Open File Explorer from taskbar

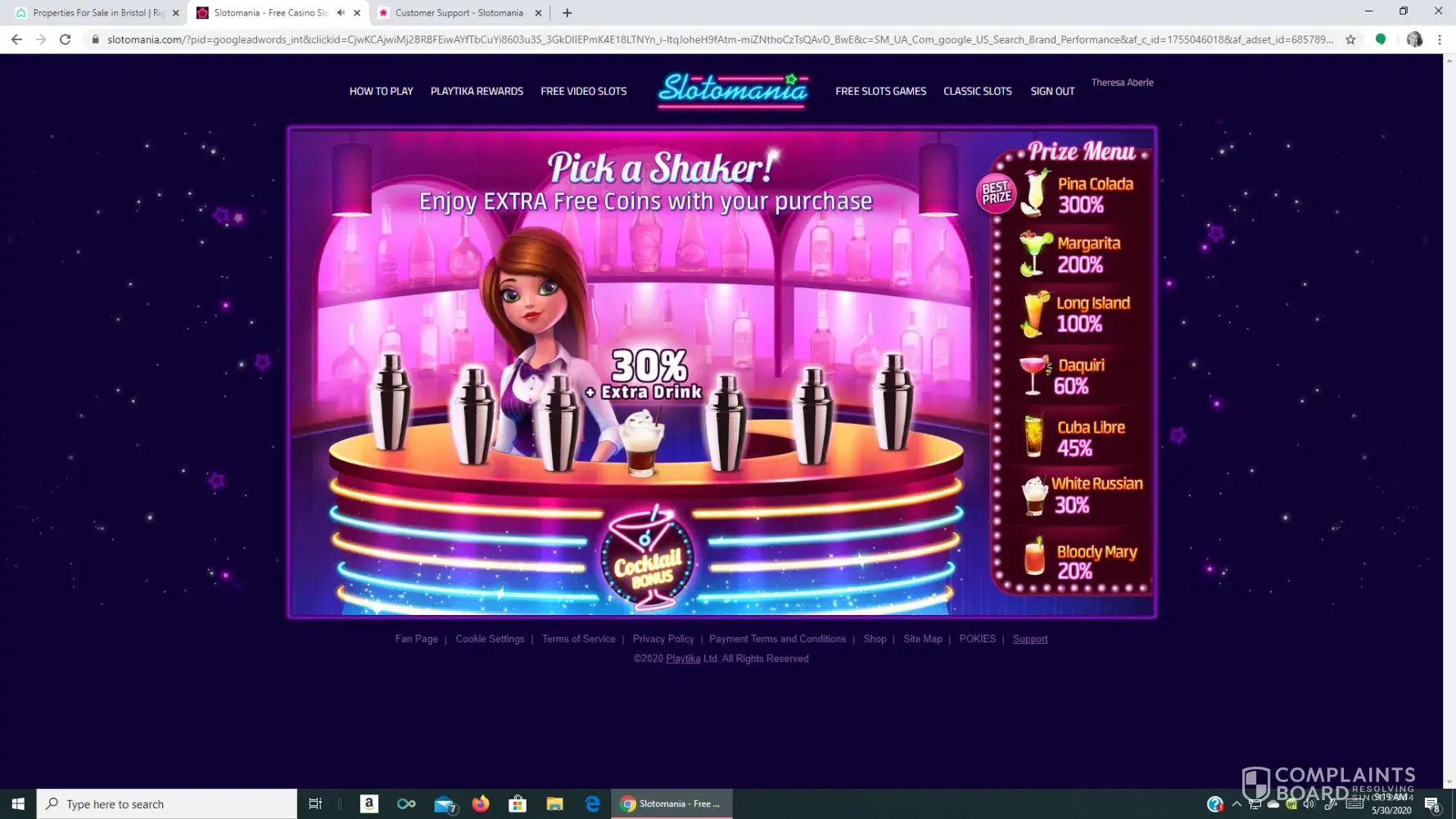pos(554,804)
